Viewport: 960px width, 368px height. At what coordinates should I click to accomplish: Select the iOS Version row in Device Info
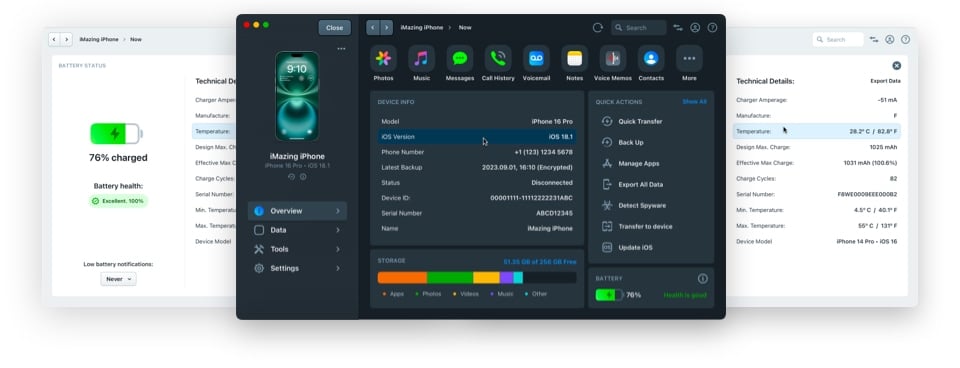point(476,137)
